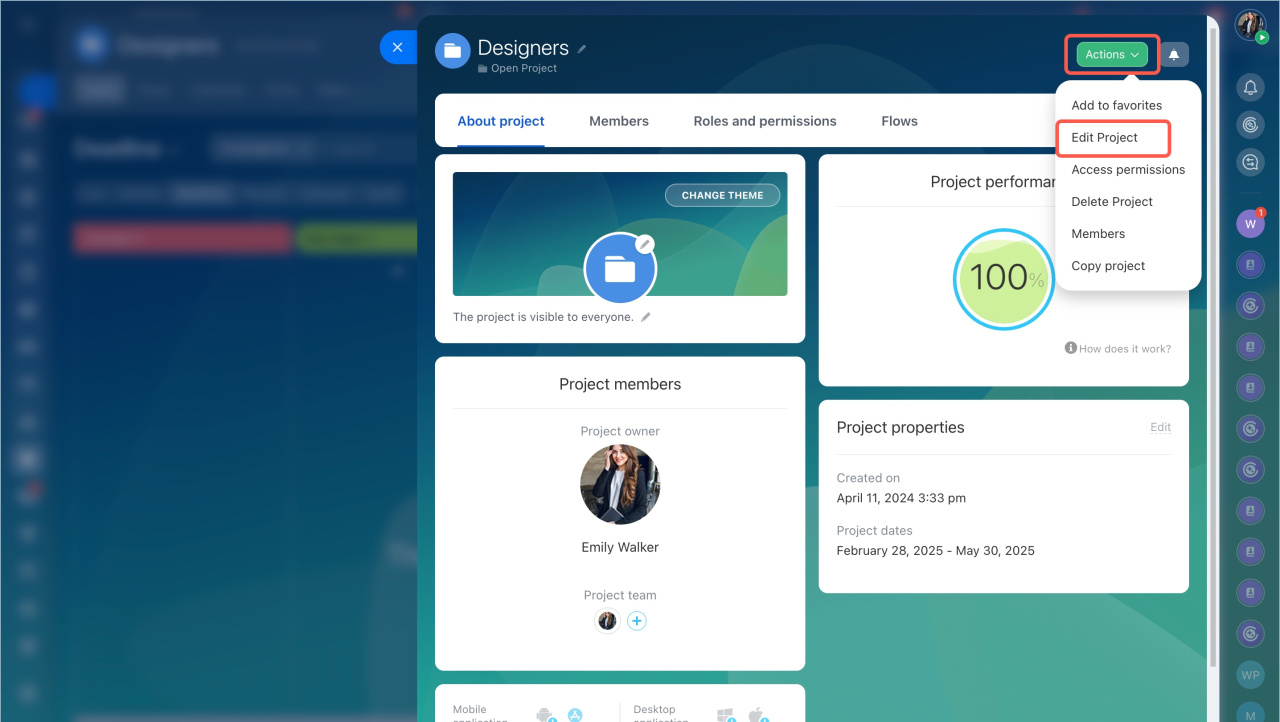Choose Add to favorites option
This screenshot has height=722, width=1280.
click(x=1116, y=105)
